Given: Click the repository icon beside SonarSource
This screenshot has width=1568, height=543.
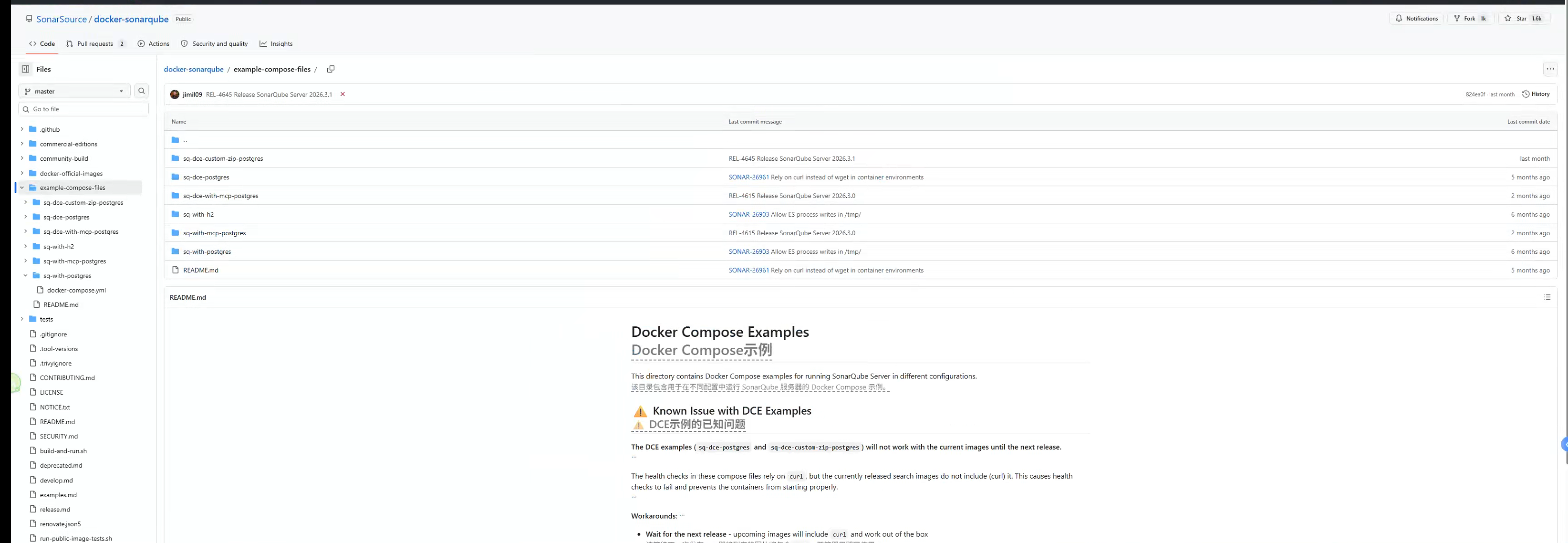Looking at the screenshot, I should click(29, 19).
